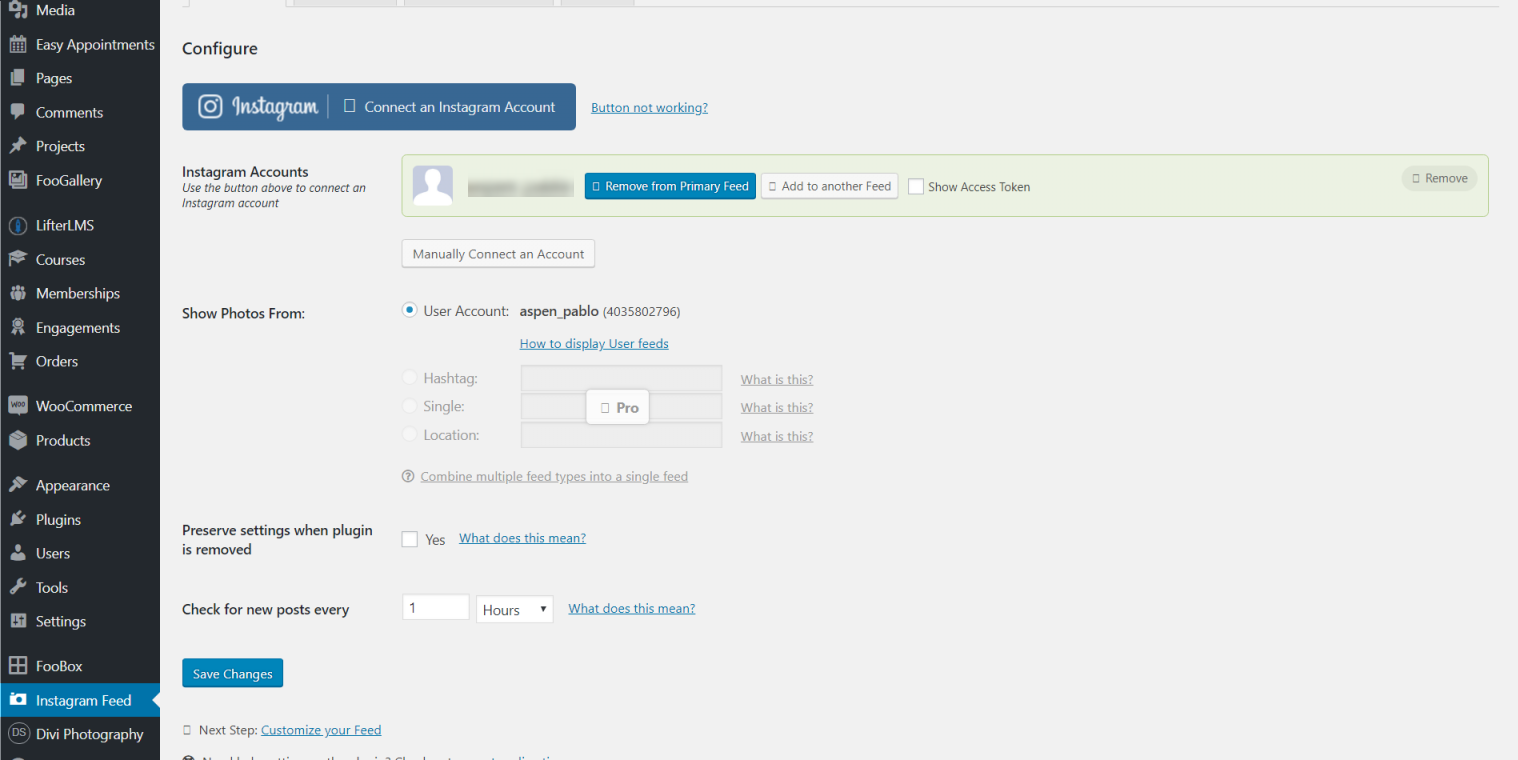
Task: Click Remove from Primary Feed button
Action: (670, 186)
